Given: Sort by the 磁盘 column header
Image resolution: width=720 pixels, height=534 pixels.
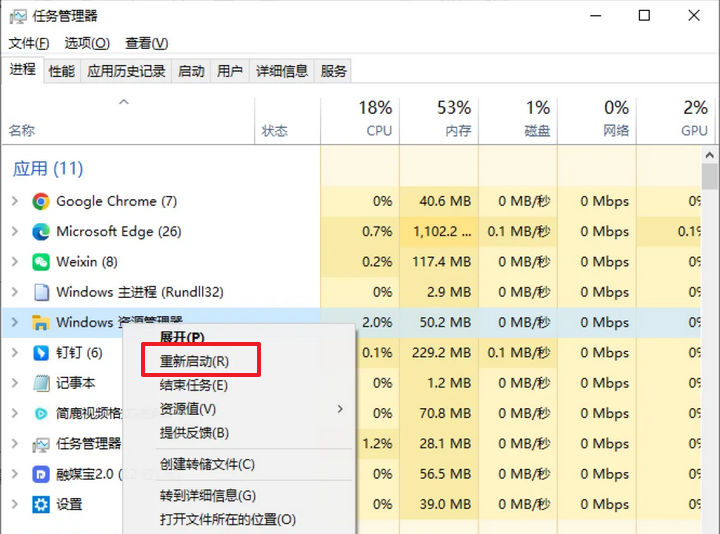Looking at the screenshot, I should [x=518, y=120].
